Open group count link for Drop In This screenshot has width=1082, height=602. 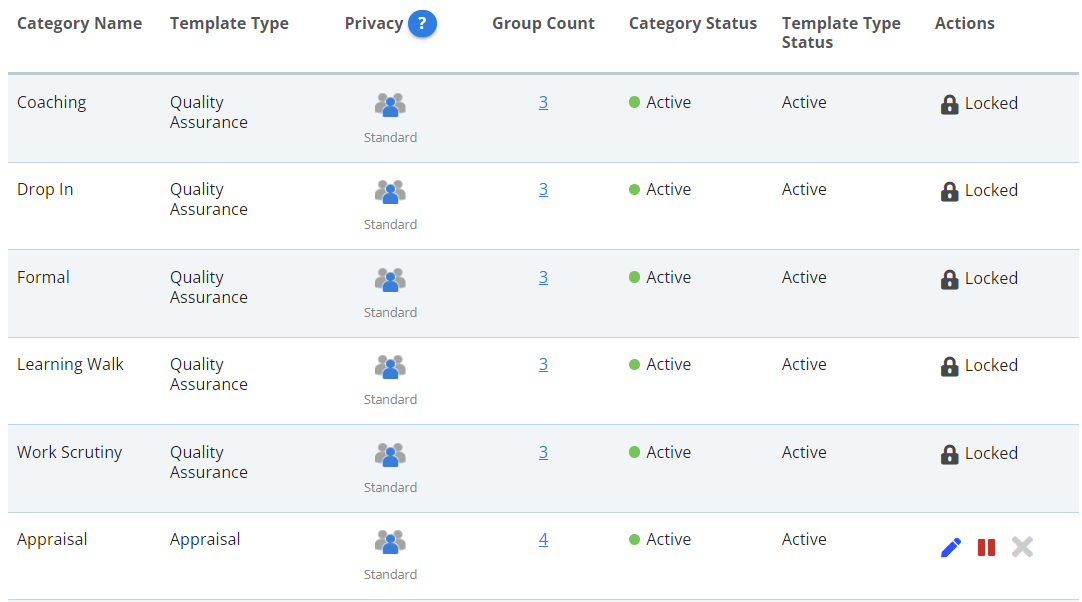543,189
